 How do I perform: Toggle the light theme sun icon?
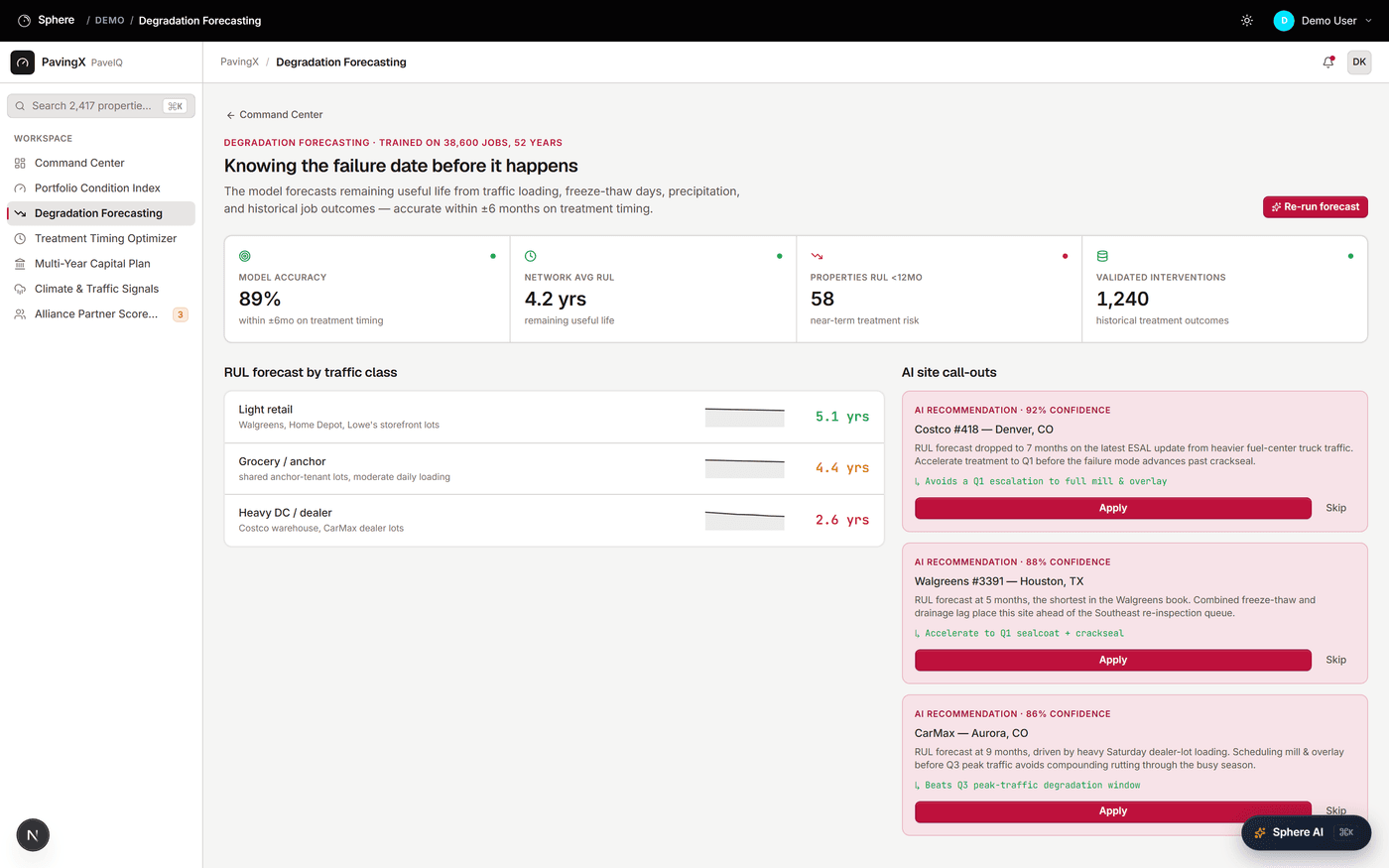[1247, 20]
